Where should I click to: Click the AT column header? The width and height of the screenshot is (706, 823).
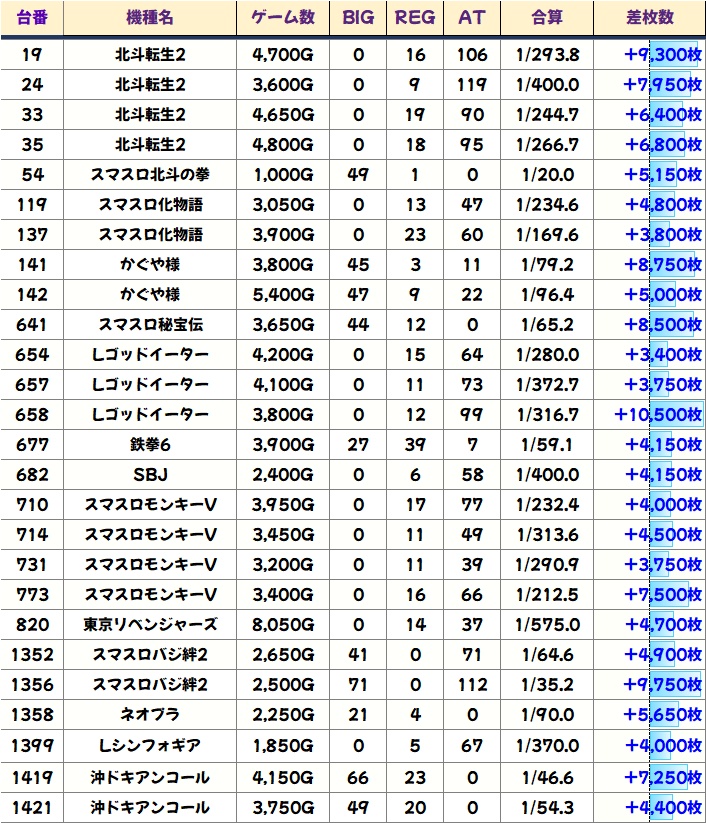471,18
